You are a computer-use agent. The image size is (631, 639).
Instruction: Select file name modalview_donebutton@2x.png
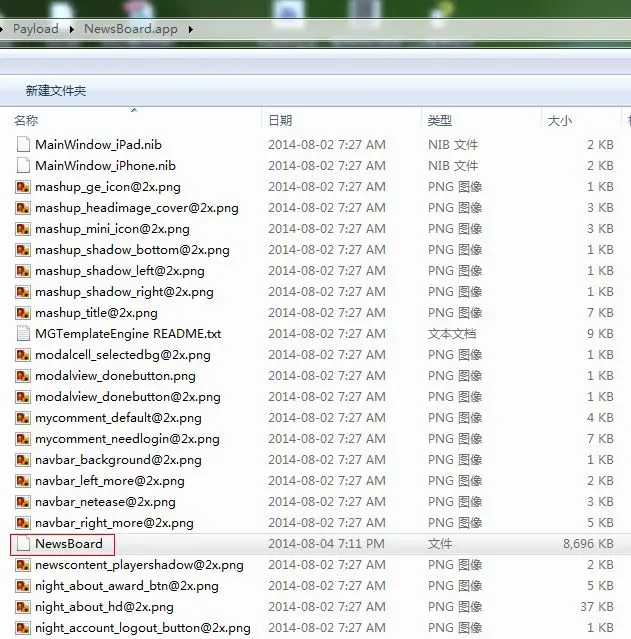[128, 397]
